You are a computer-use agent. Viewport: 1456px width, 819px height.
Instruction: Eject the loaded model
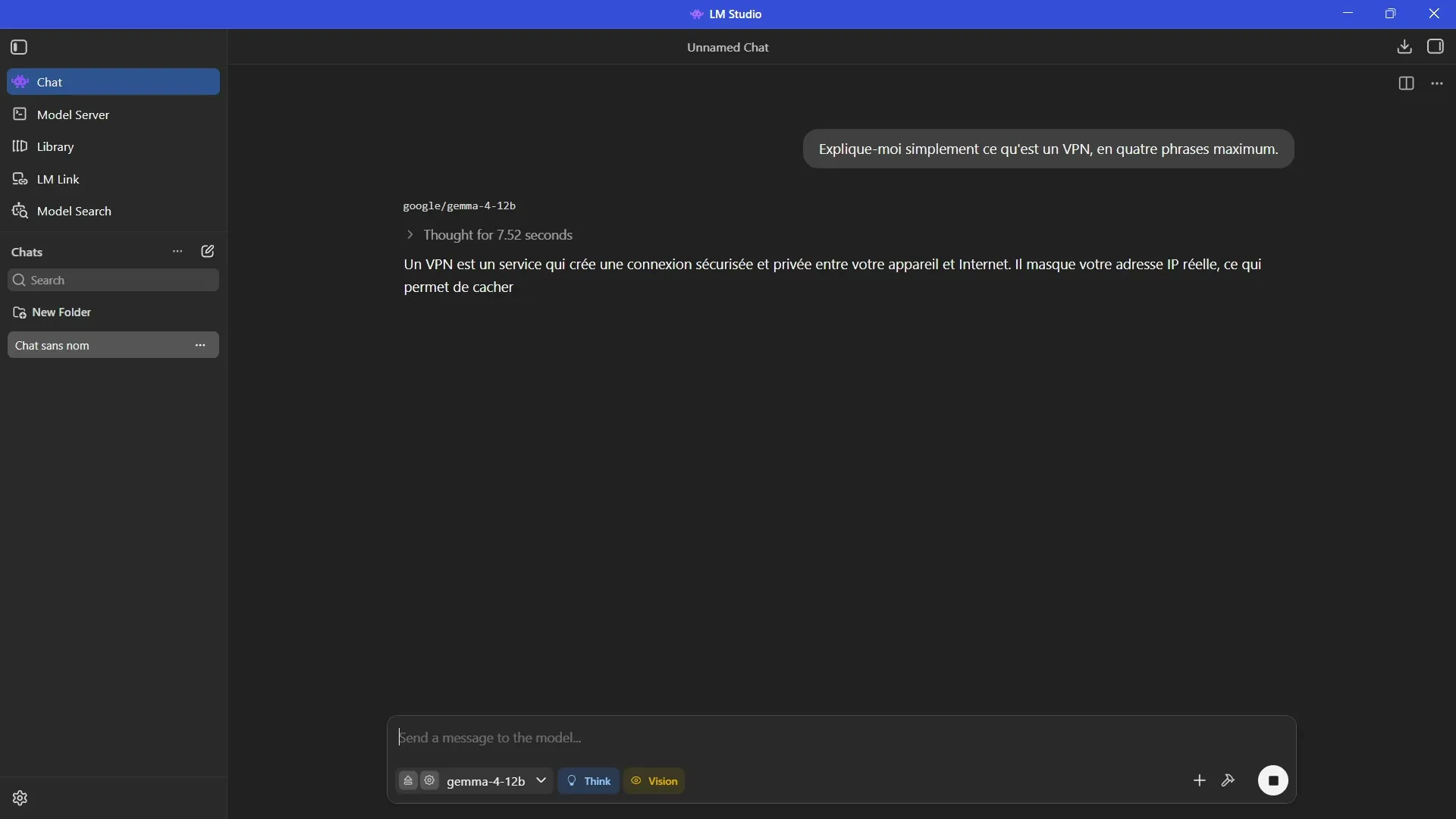click(x=408, y=780)
